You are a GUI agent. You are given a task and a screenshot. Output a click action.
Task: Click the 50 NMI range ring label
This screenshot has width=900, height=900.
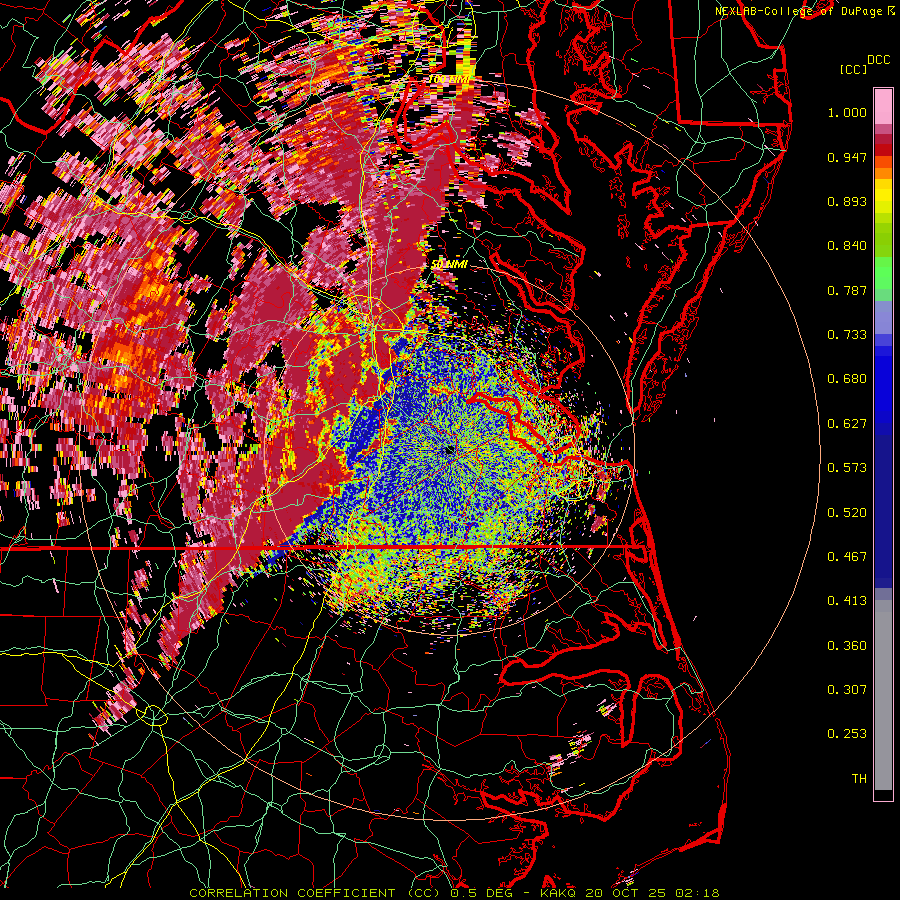pos(449,264)
